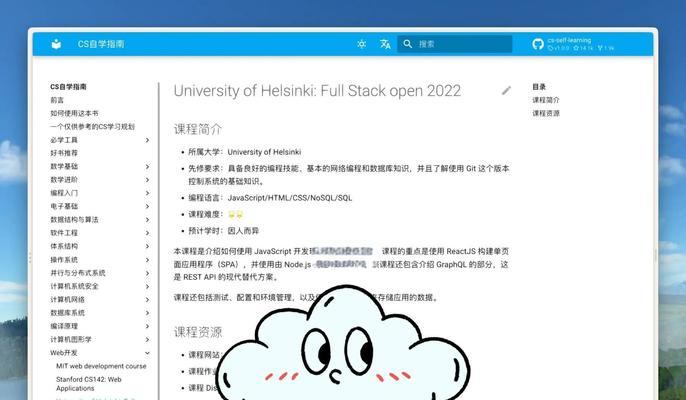Open 好书推荐 sidebar page
Image resolution: width=686 pixels, height=400 pixels.
tap(64, 153)
